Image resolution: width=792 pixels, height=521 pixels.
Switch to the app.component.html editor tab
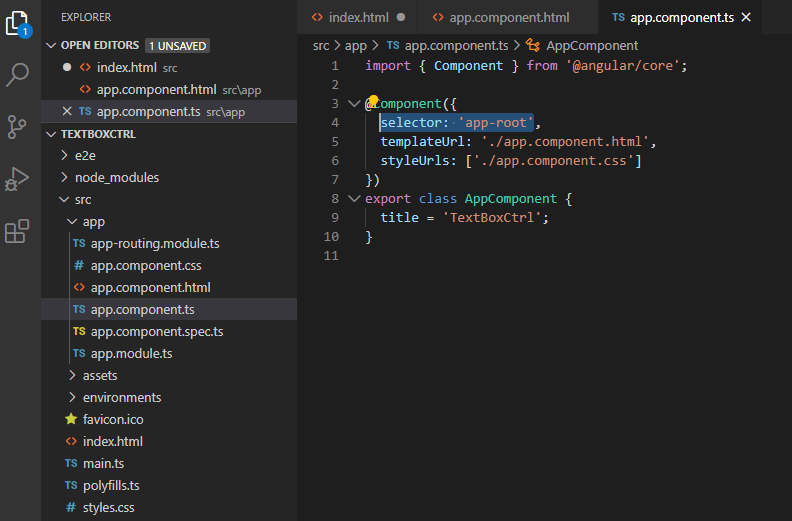point(509,17)
